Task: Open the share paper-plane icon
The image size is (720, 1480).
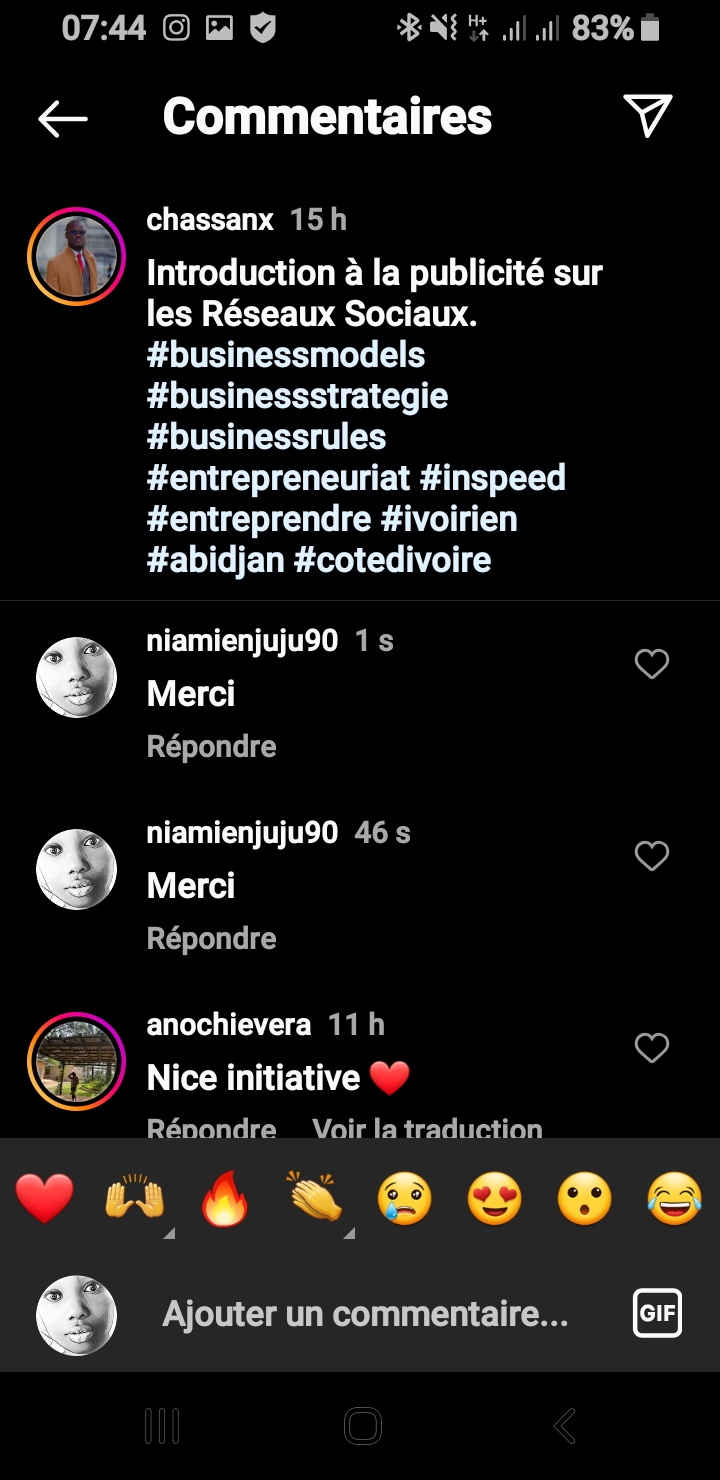Action: pyautogui.click(x=648, y=116)
